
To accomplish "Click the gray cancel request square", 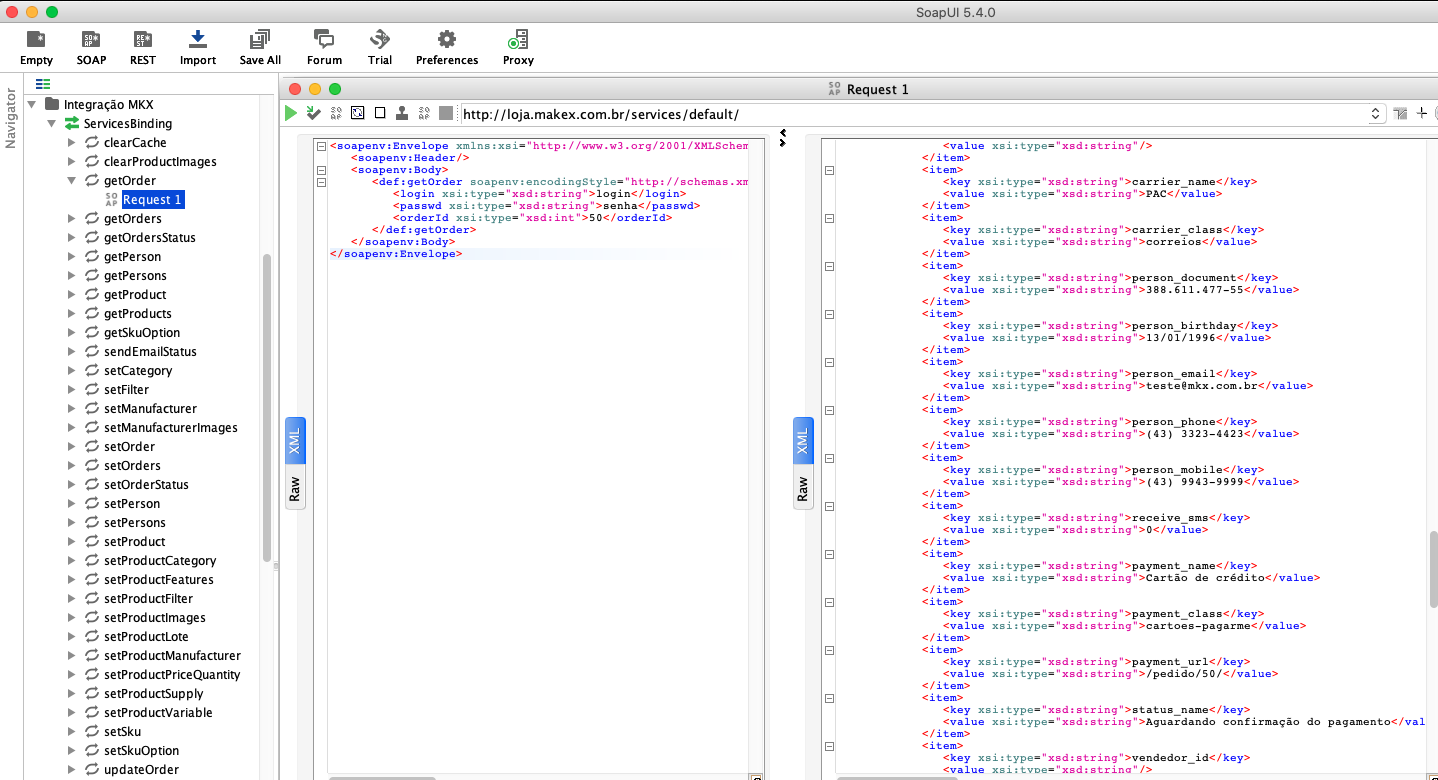I will (446, 113).
